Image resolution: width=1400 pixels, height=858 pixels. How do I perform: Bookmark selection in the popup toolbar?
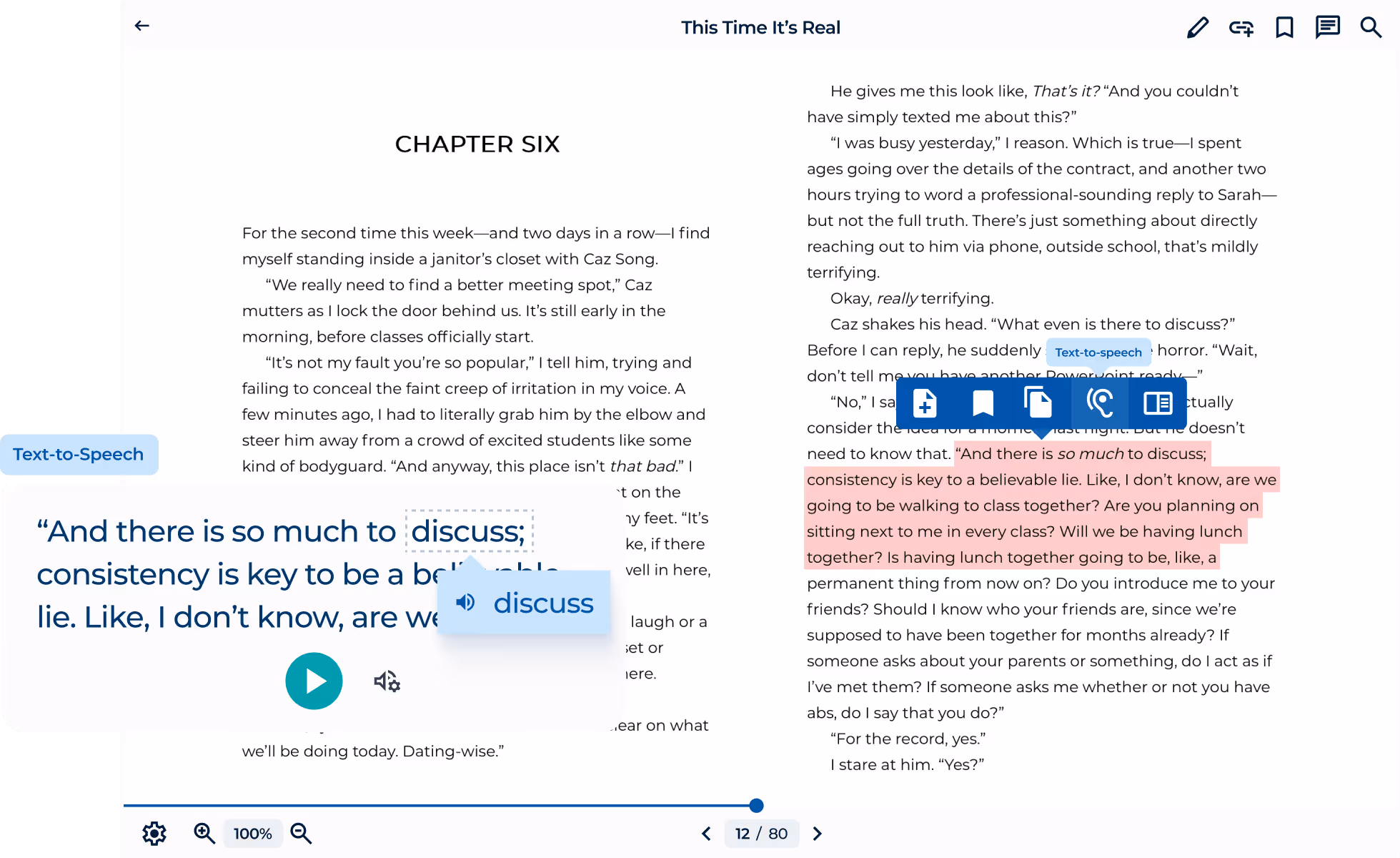pyautogui.click(x=983, y=403)
